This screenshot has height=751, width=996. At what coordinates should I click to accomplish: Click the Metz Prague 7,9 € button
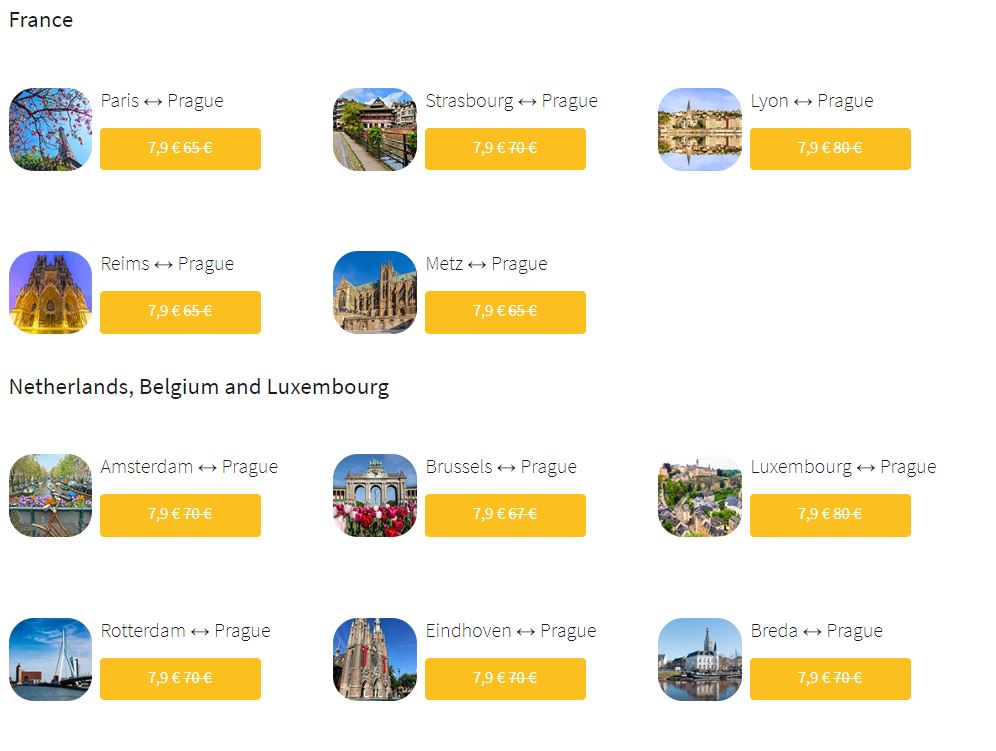tap(506, 312)
